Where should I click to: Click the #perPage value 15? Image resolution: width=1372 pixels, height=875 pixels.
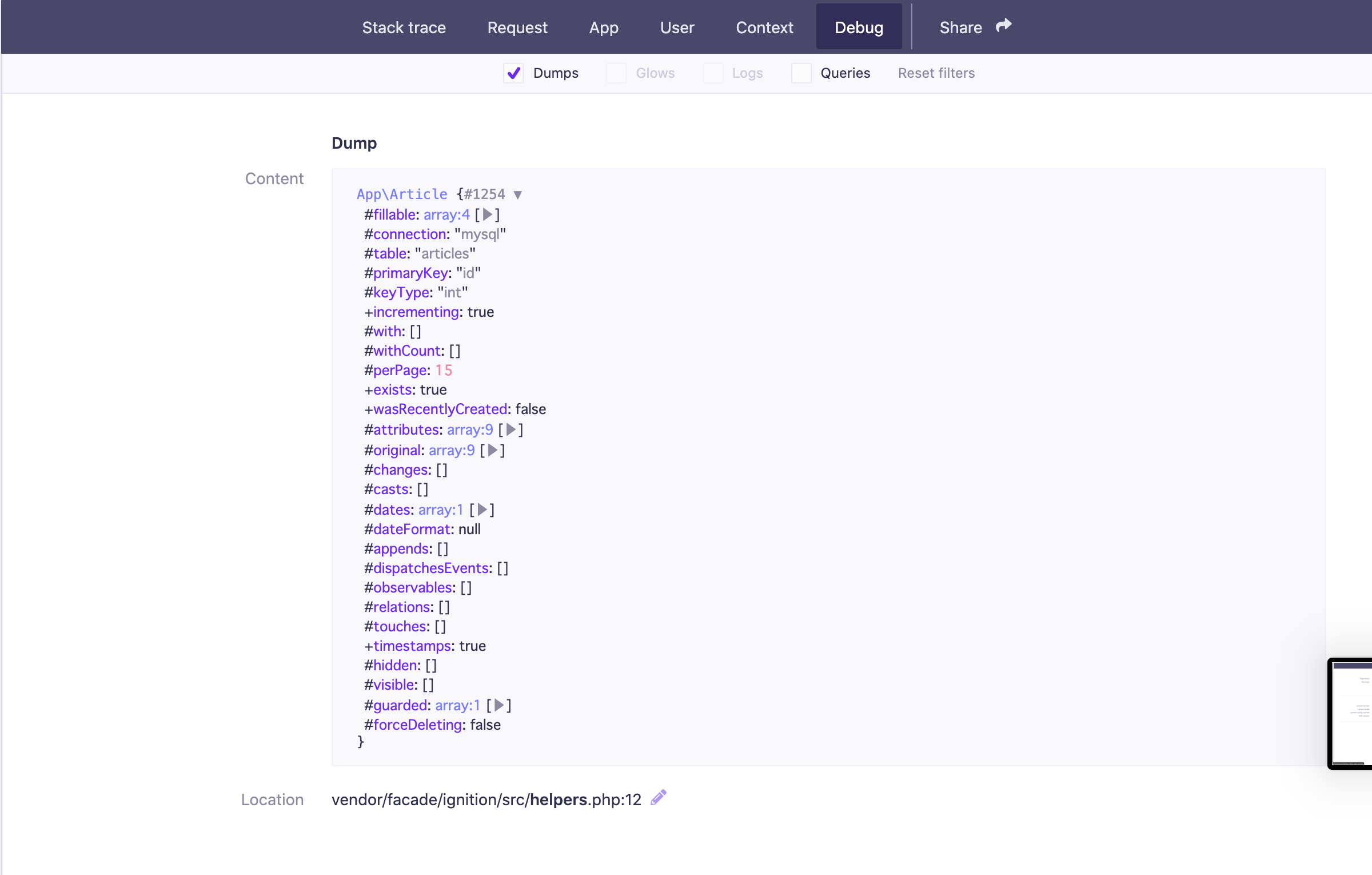click(x=444, y=370)
